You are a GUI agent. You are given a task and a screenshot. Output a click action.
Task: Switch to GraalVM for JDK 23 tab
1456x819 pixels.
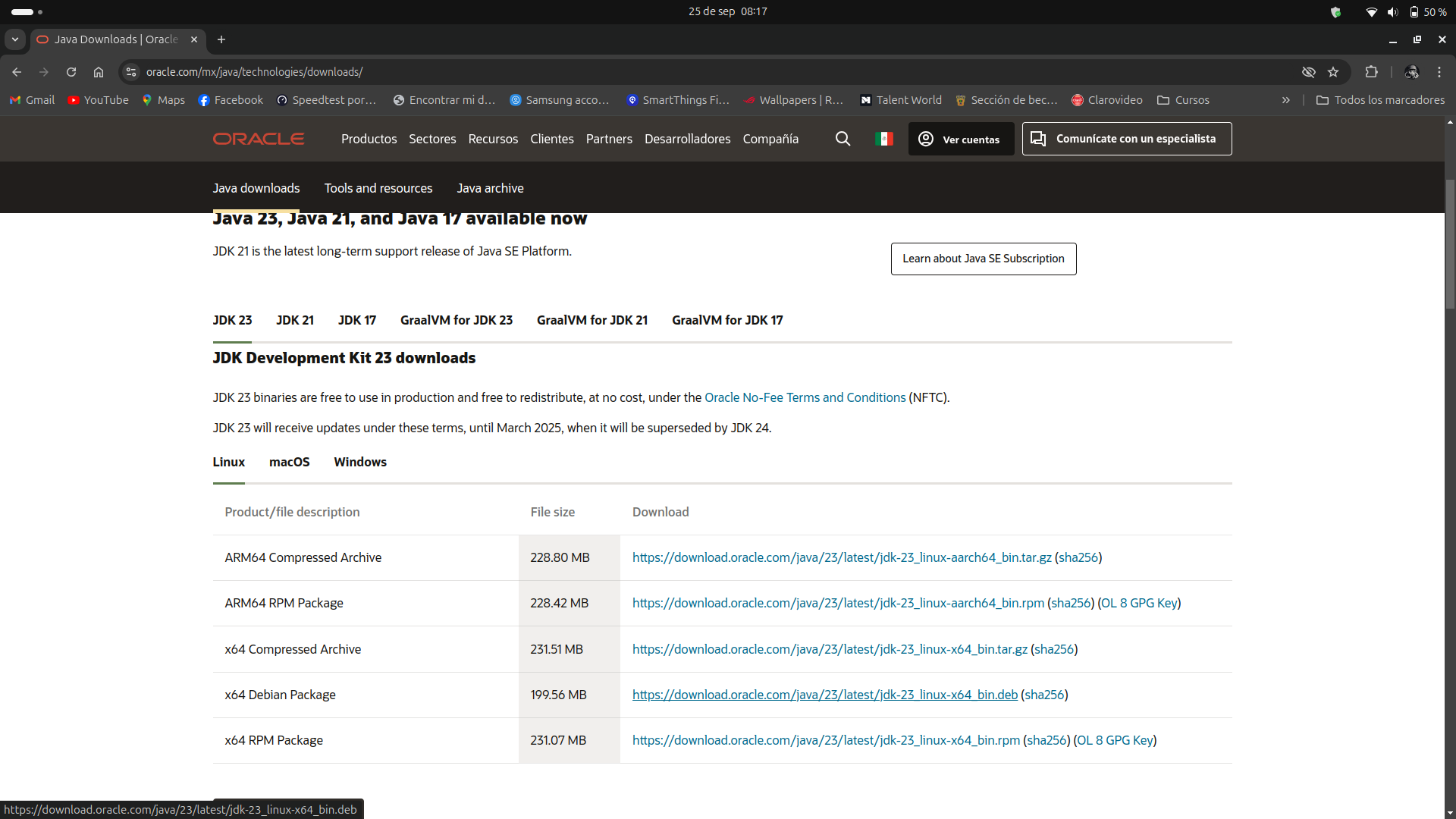pyautogui.click(x=457, y=320)
